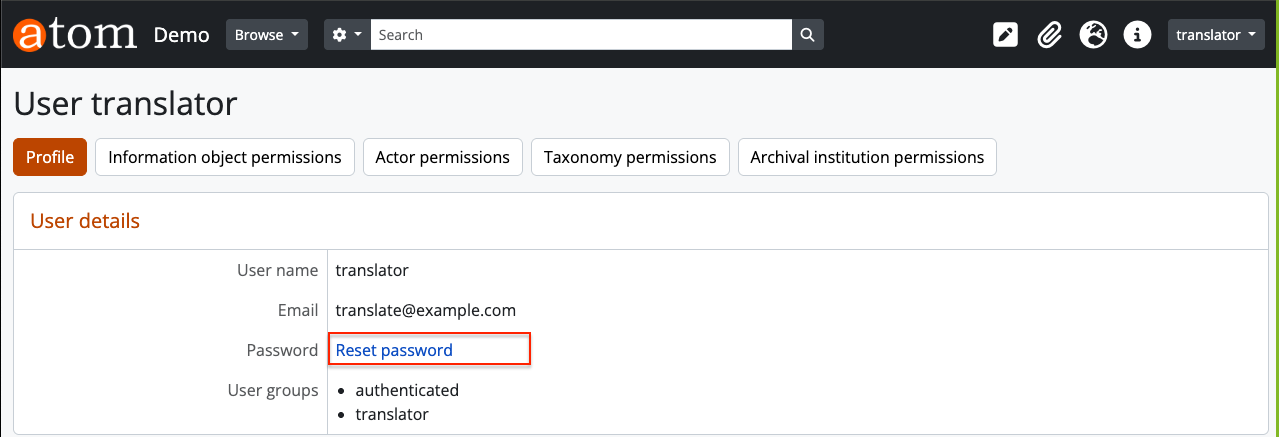Select the Profile tab
The width and height of the screenshot is (1279, 437).
(50, 157)
